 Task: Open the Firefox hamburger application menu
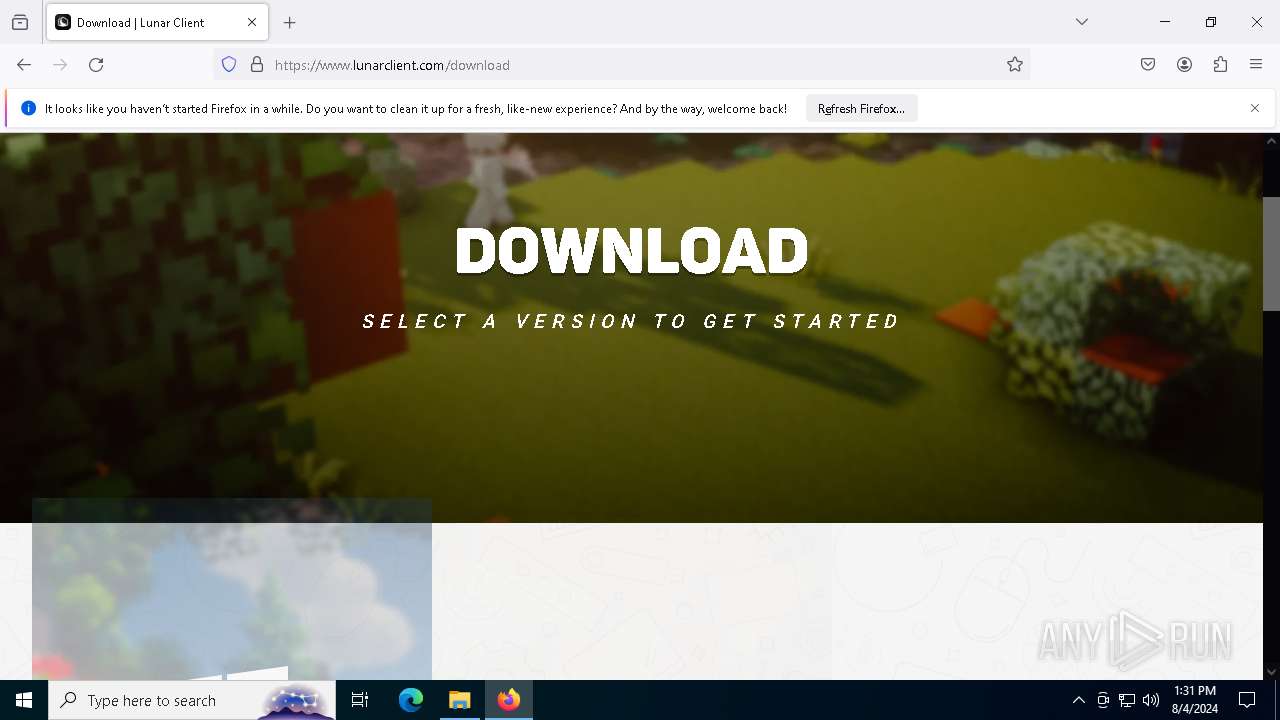click(x=1256, y=65)
